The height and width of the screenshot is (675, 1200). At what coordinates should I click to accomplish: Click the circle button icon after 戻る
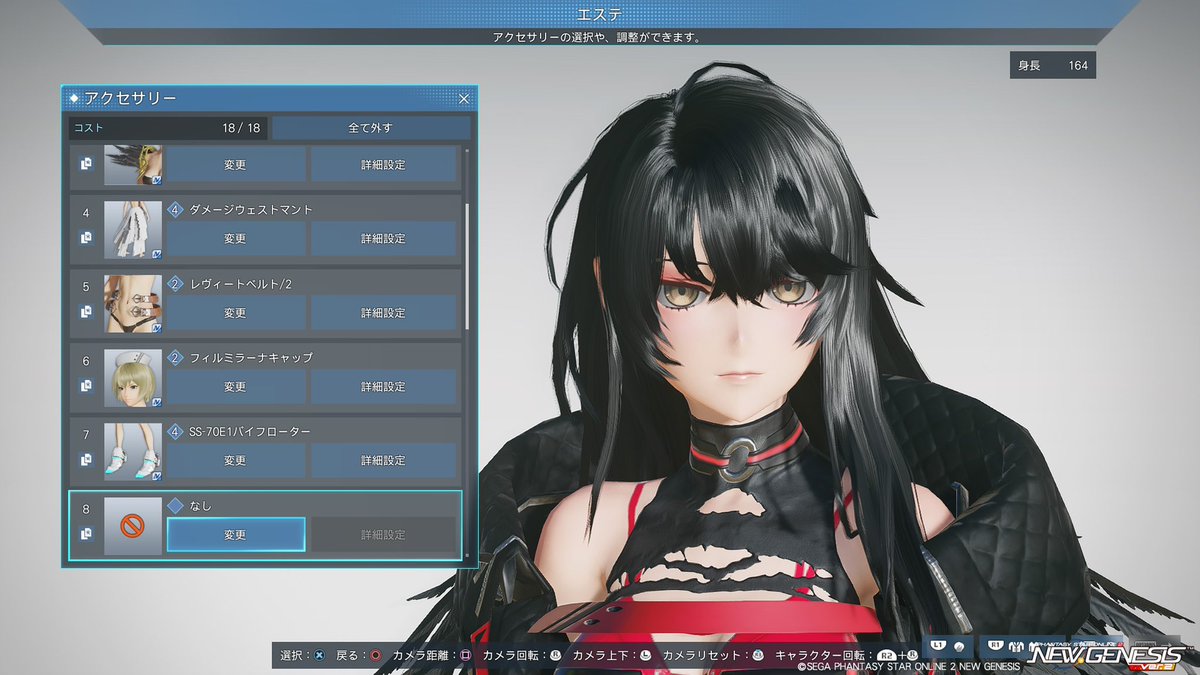click(x=374, y=656)
